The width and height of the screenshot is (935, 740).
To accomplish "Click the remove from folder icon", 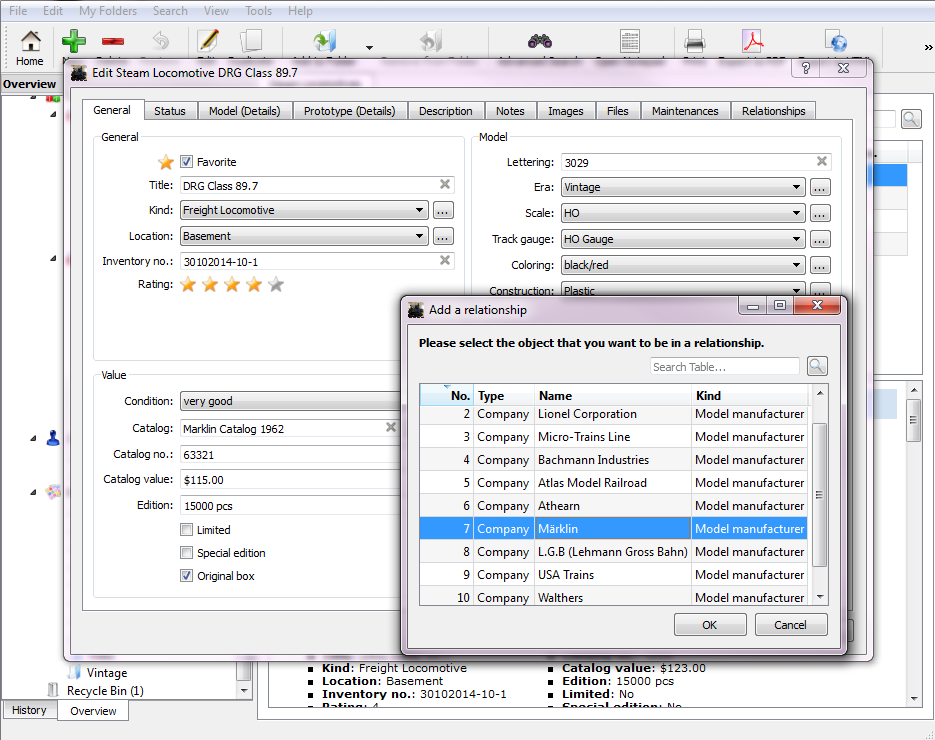I will [x=431, y=41].
